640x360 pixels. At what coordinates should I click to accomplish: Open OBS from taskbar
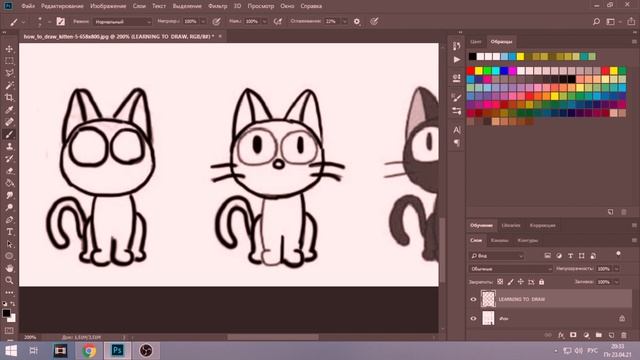[146, 351]
